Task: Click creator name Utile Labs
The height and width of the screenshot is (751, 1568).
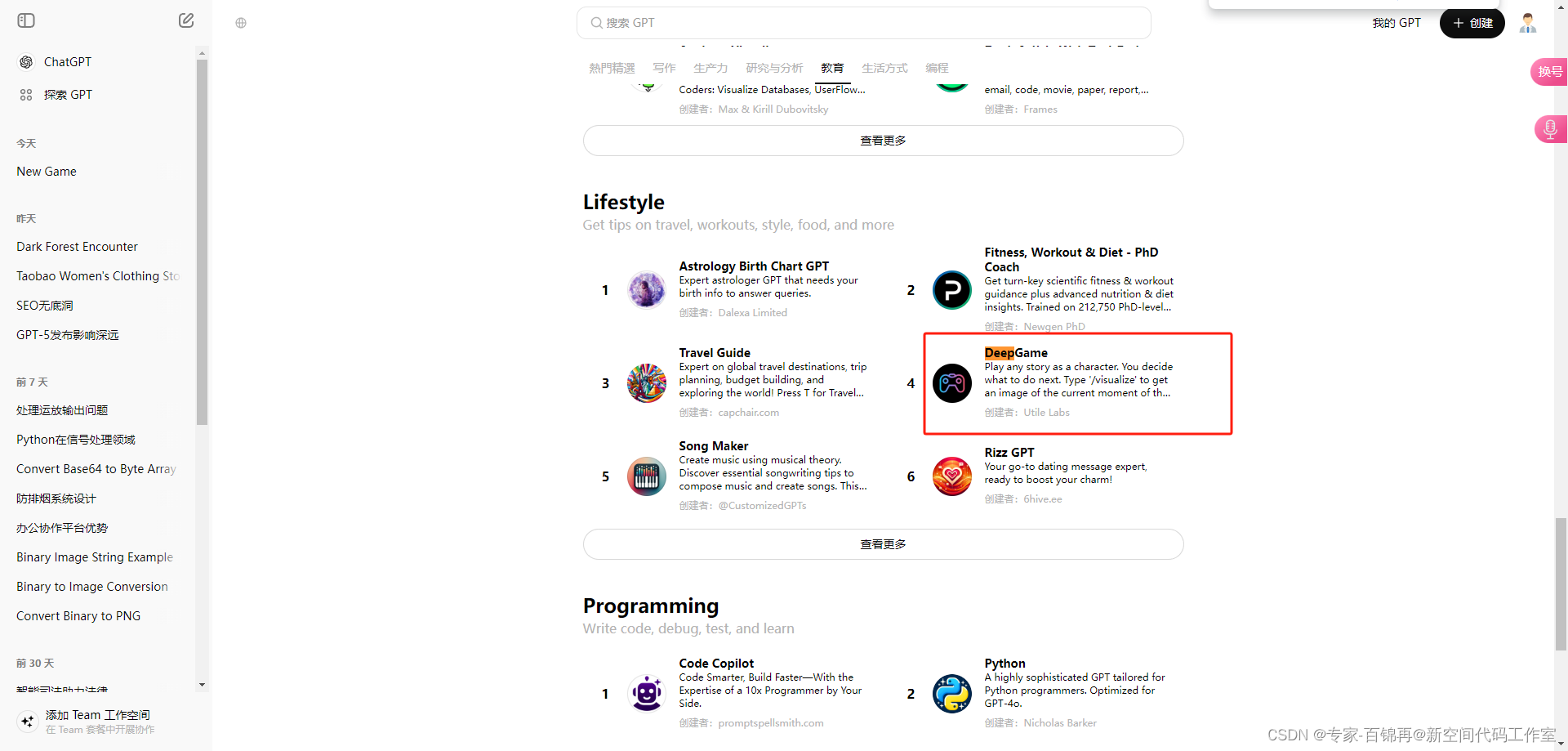Action: [x=1046, y=413]
